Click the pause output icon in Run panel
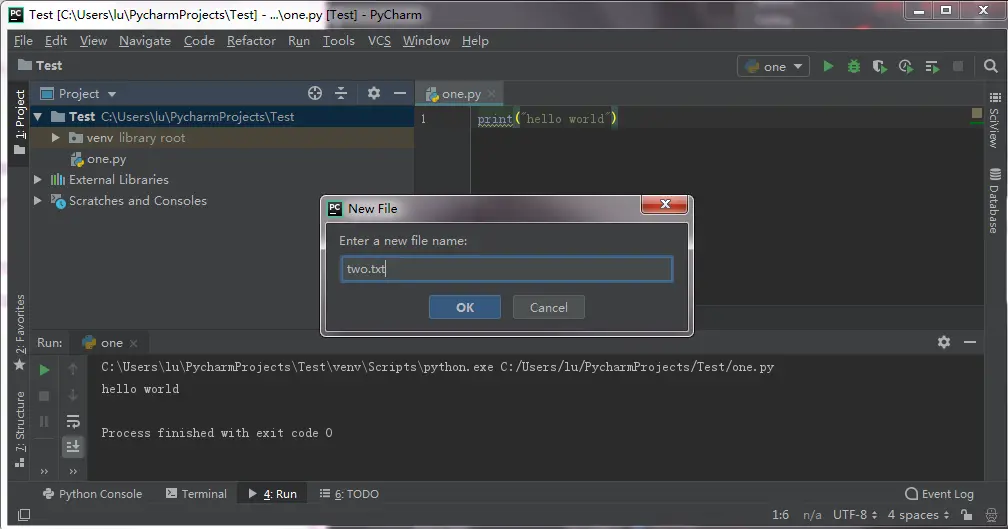1008x529 pixels. point(44,422)
